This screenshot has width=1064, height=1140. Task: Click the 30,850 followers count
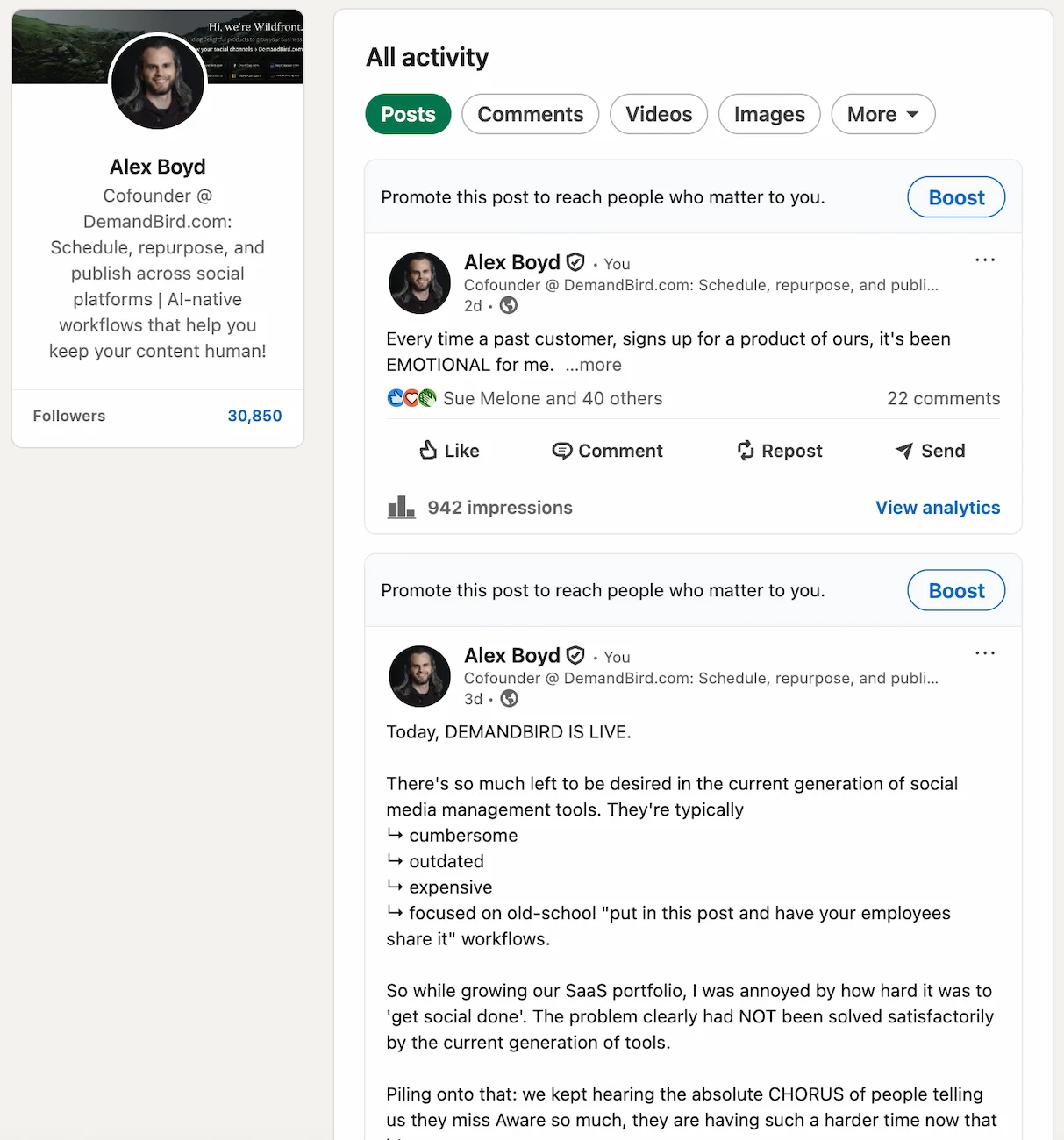tap(254, 416)
